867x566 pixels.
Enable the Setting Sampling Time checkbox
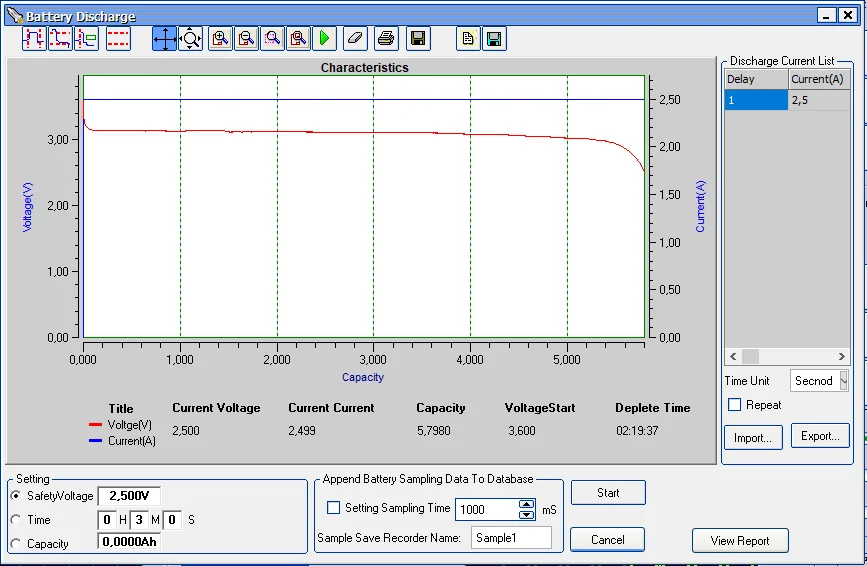(333, 507)
